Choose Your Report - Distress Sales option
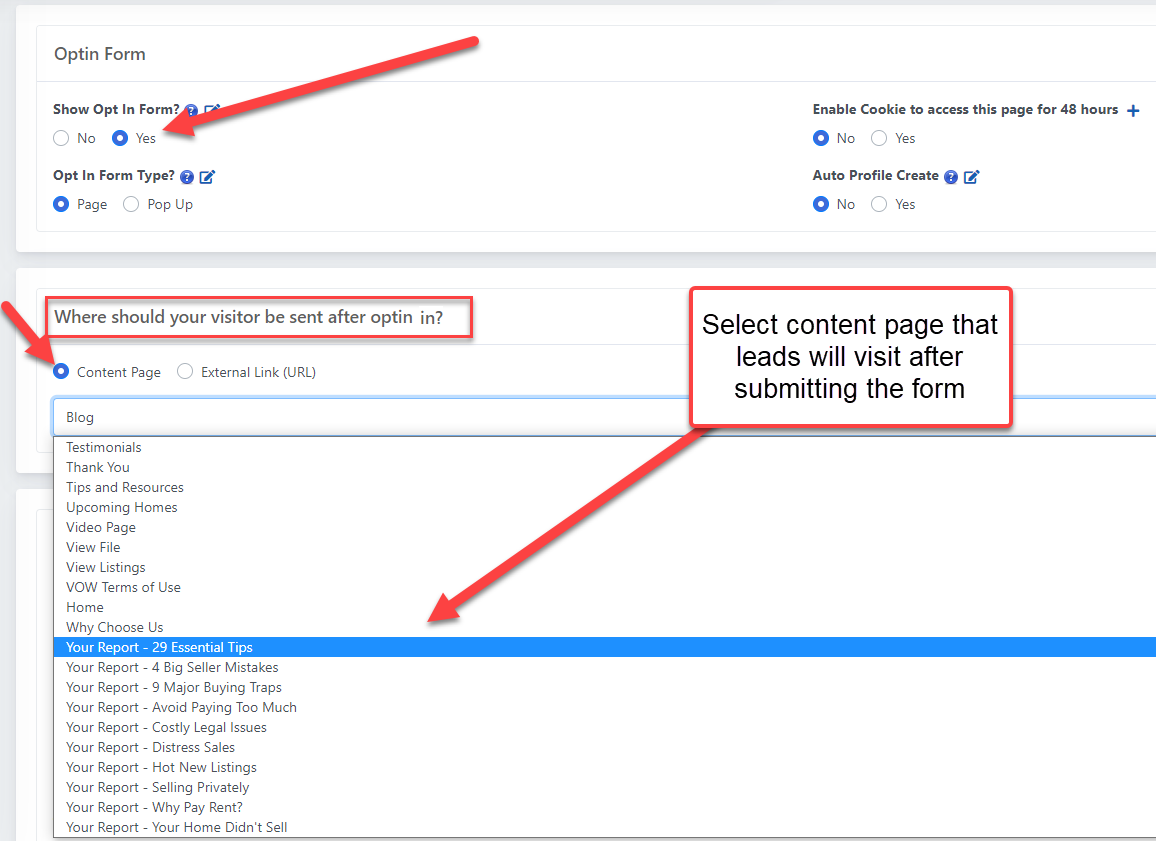The width and height of the screenshot is (1156, 841). pos(151,747)
